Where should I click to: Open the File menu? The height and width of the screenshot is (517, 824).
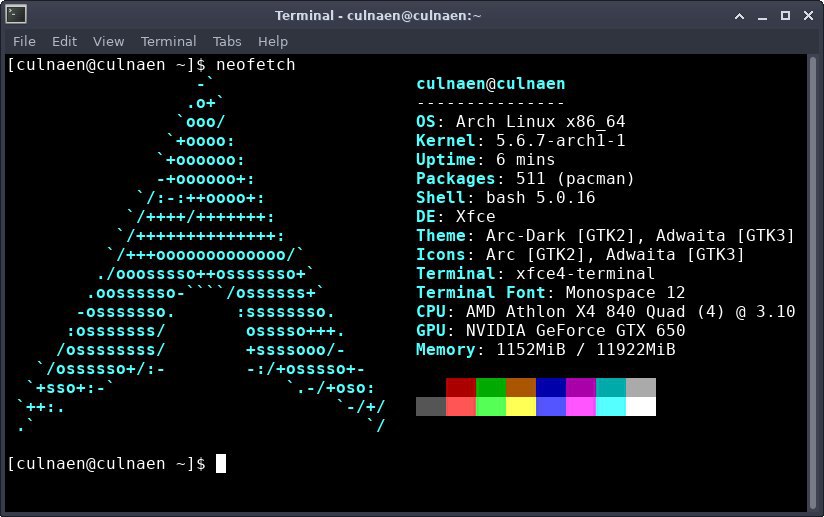pos(24,42)
